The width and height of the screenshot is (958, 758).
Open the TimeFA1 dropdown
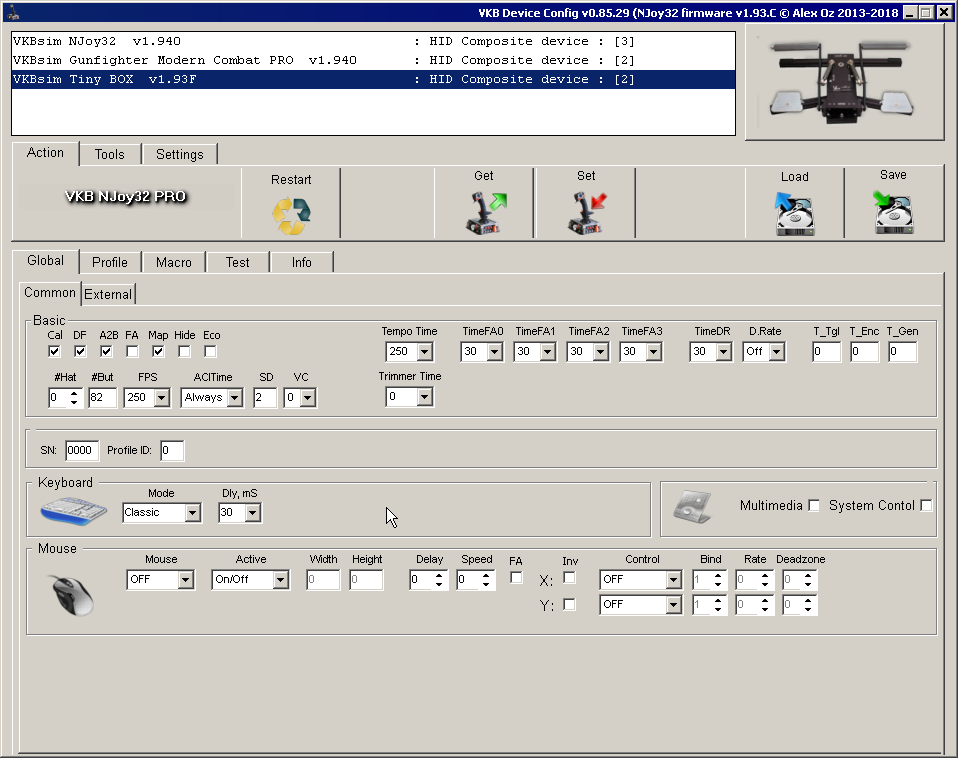pyautogui.click(x=548, y=352)
